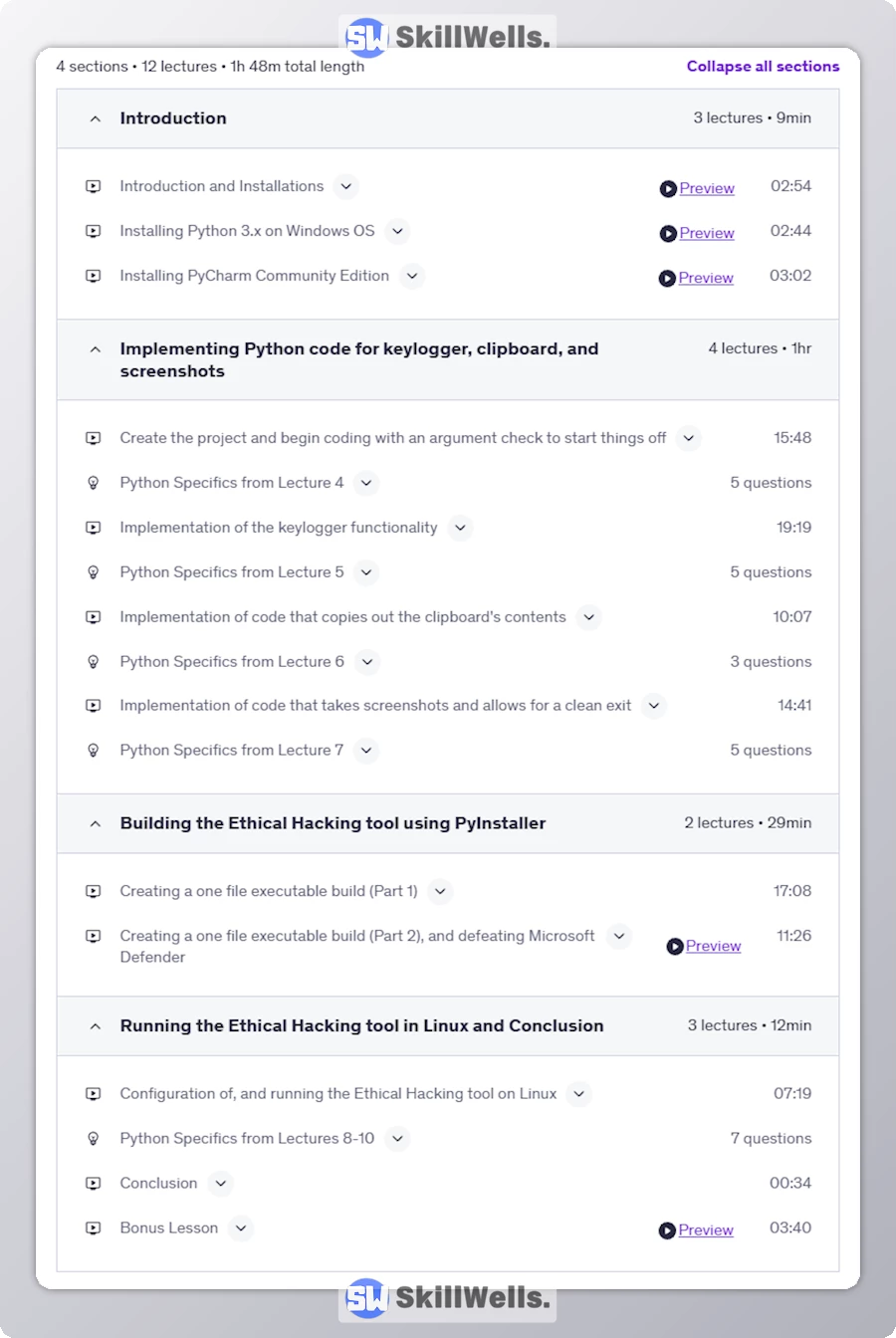Click the lightbulb quiz icon for Python Specifics from Lecture 4
Screen dimensions: 896x1338
(93, 483)
